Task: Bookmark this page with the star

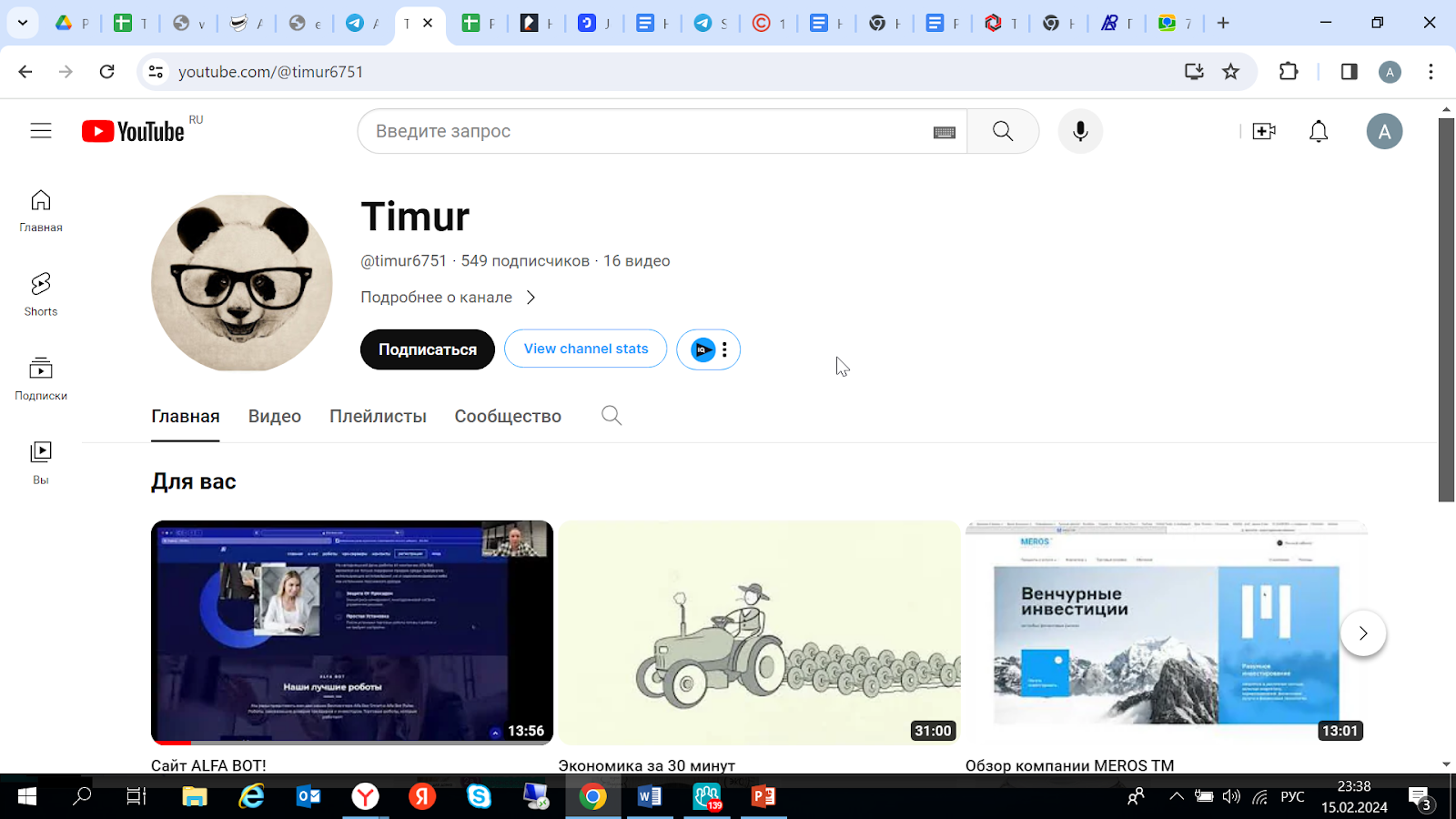Action: pyautogui.click(x=1231, y=72)
